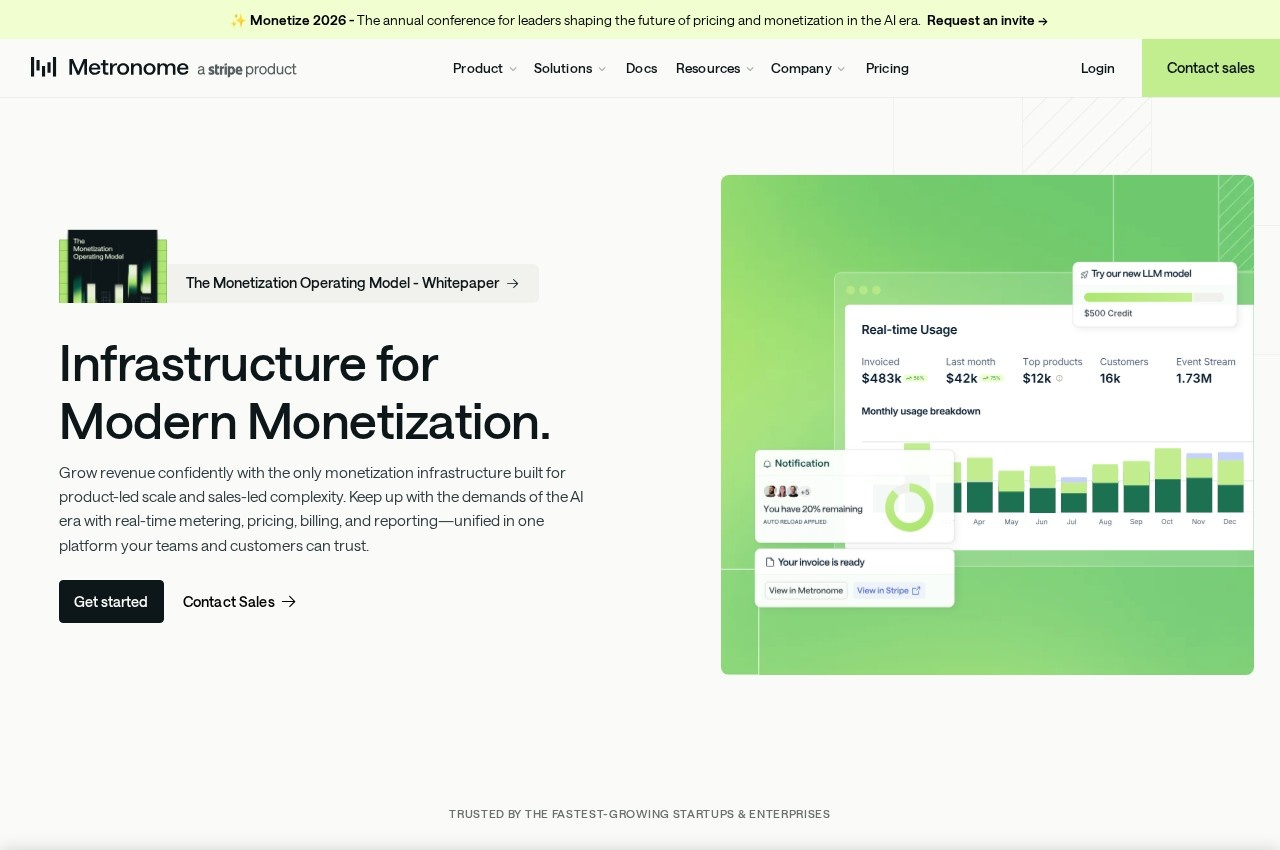Image resolution: width=1280 pixels, height=850 pixels.
Task: Click the Get started button
Action: click(111, 601)
